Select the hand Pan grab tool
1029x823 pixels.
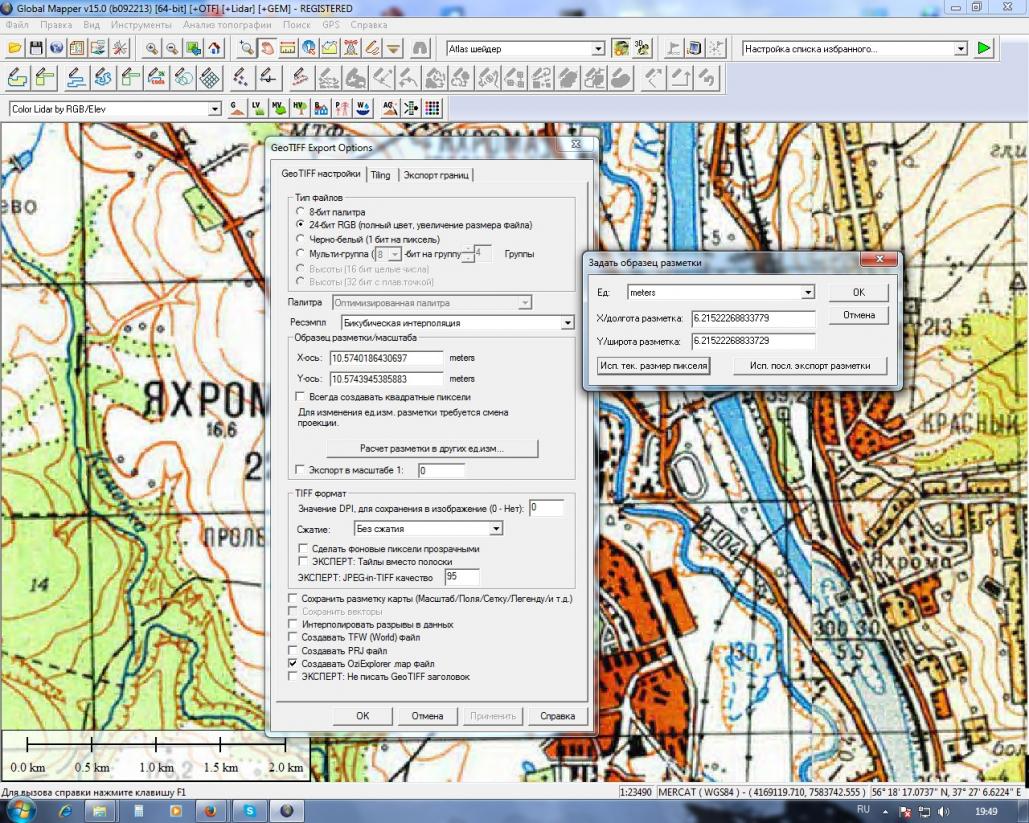pyautogui.click(x=268, y=48)
